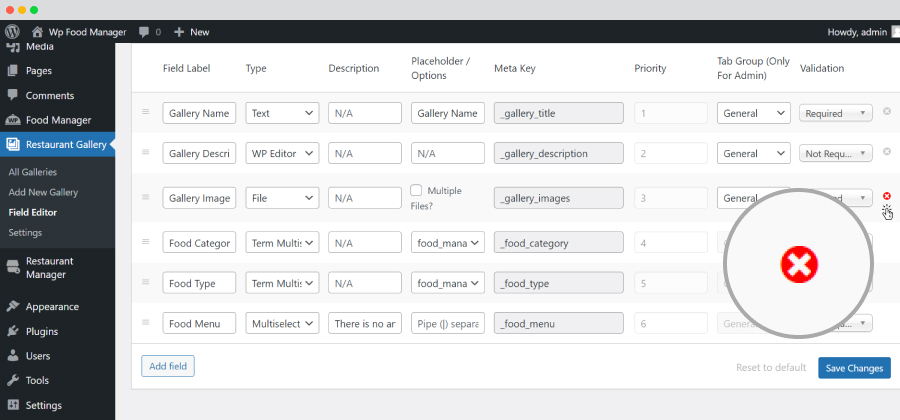Open the Required validation dropdown
900x420 pixels.
(836, 113)
